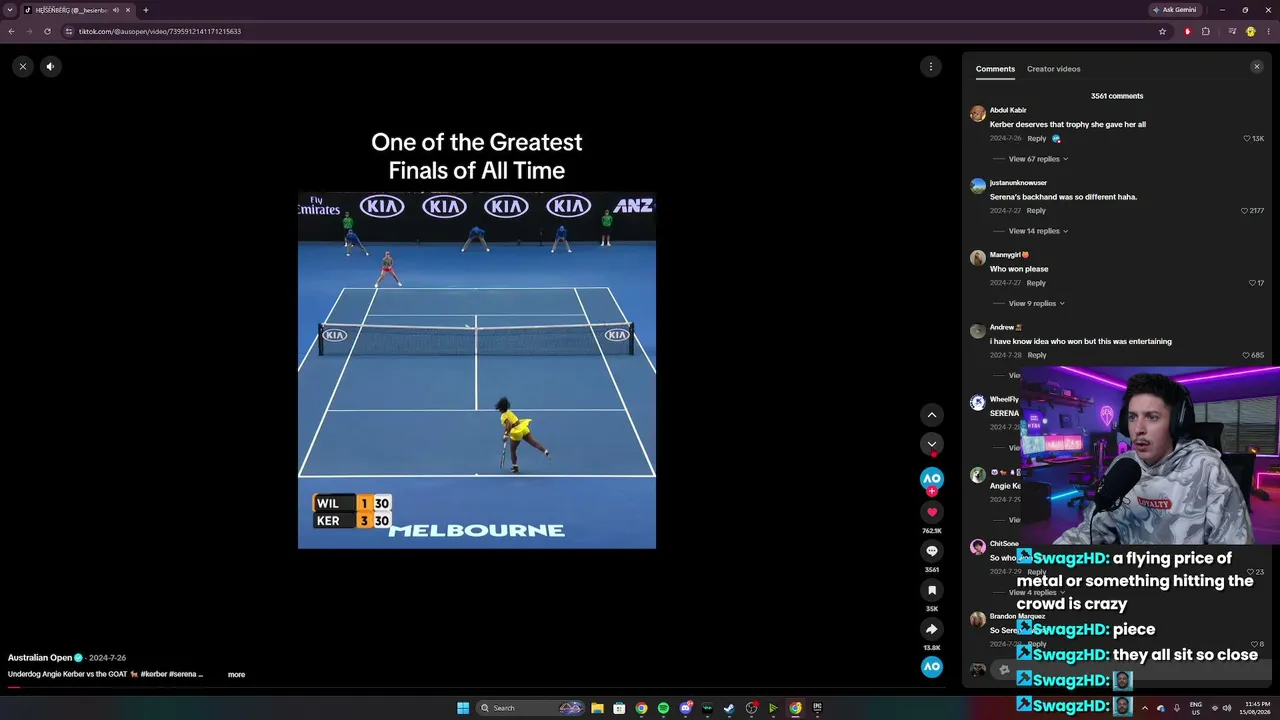Screen dimensions: 1280x720
Task: Open the Chrome three-dot menu
Action: tap(1269, 31)
